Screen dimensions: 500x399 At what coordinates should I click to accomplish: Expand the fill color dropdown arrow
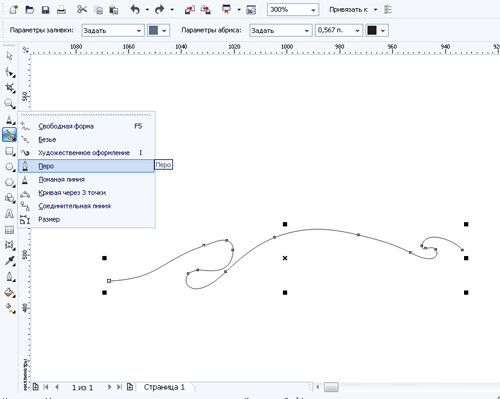pyautogui.click(x=164, y=31)
